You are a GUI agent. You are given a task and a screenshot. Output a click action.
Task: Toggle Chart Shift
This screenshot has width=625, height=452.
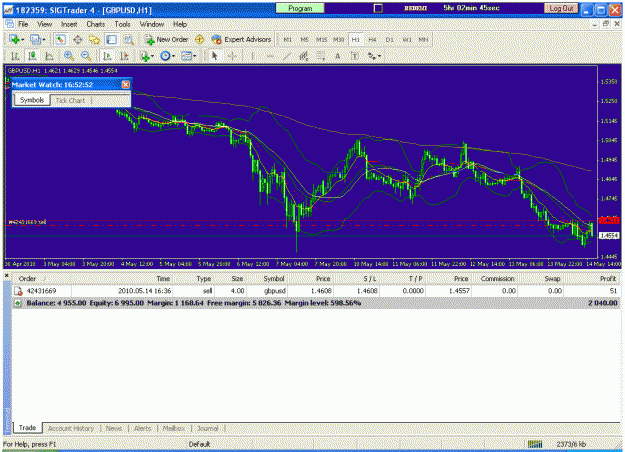point(124,56)
